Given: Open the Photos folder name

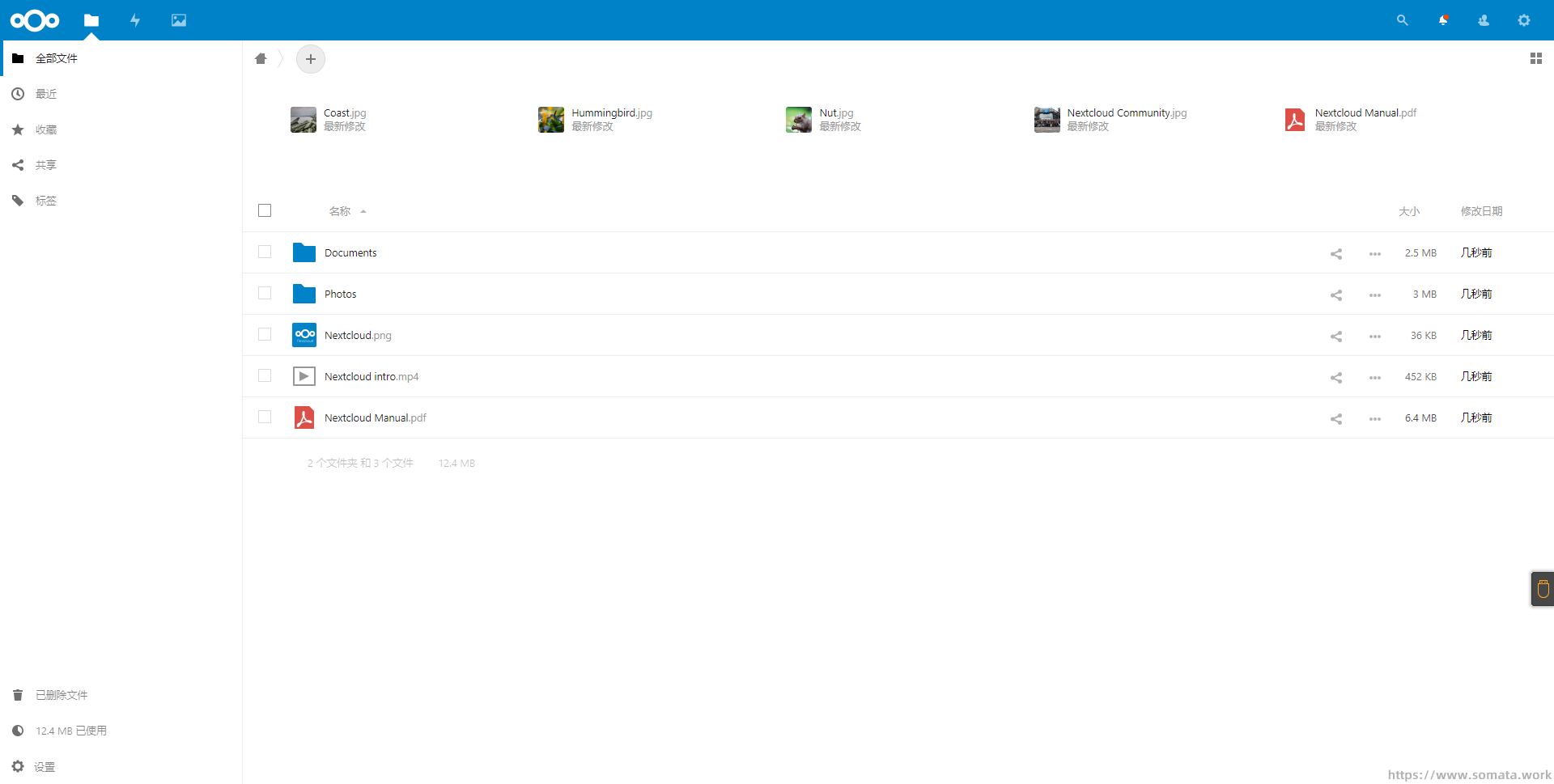Looking at the screenshot, I should (x=340, y=295).
